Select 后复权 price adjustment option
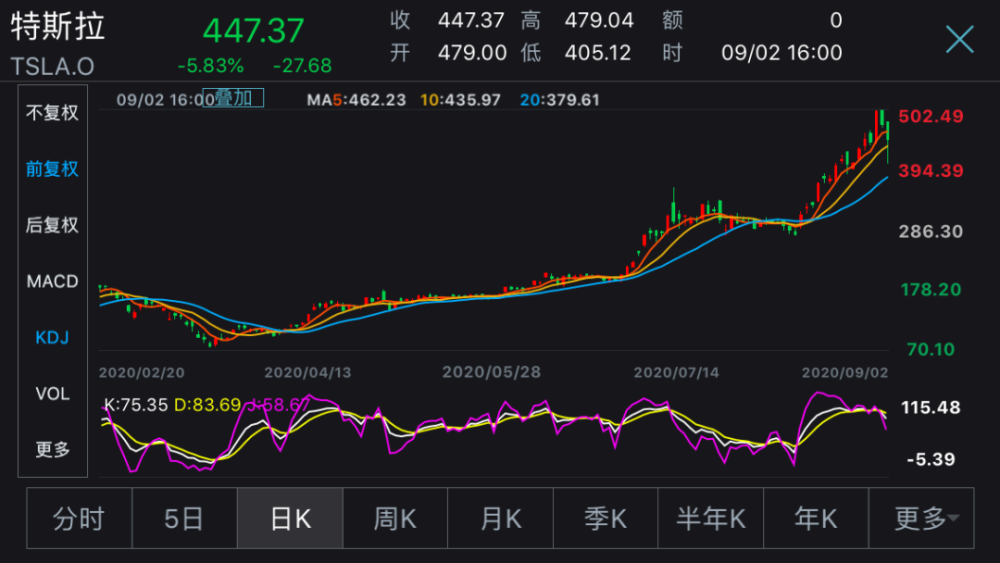Viewport: 1000px width, 563px height. tap(52, 225)
